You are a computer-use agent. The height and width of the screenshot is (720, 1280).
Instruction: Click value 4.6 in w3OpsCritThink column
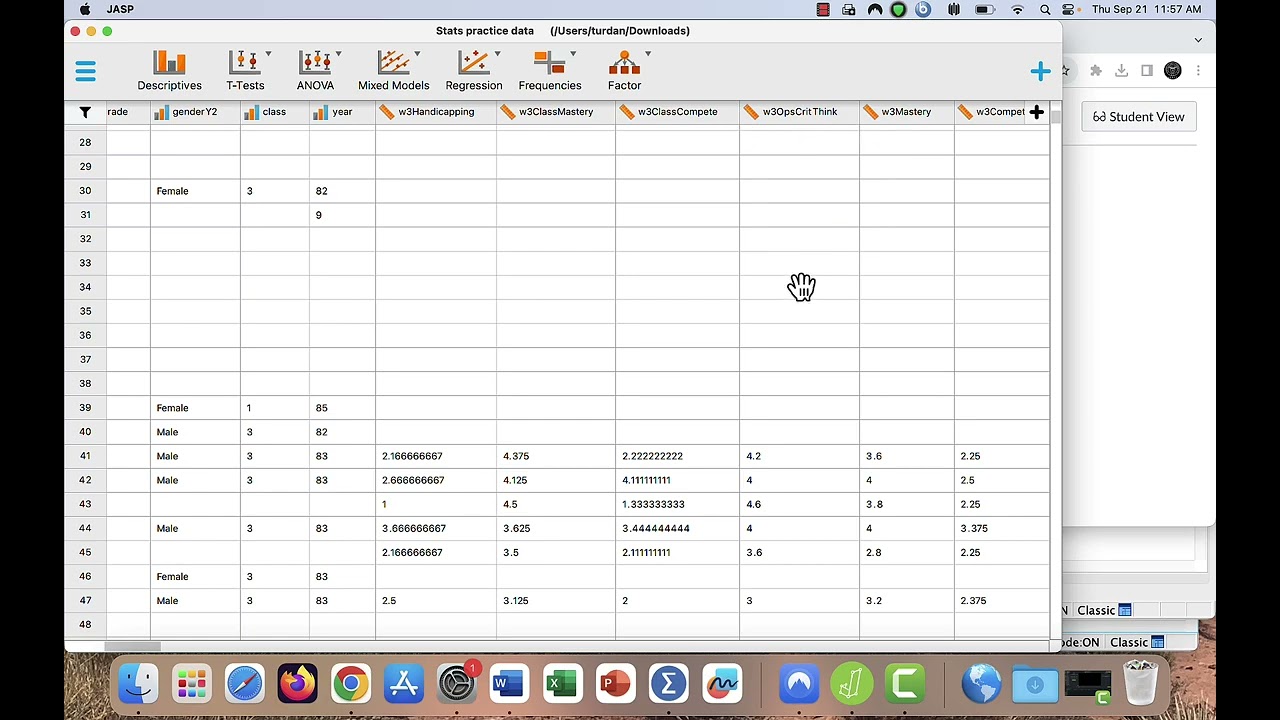[x=754, y=504]
